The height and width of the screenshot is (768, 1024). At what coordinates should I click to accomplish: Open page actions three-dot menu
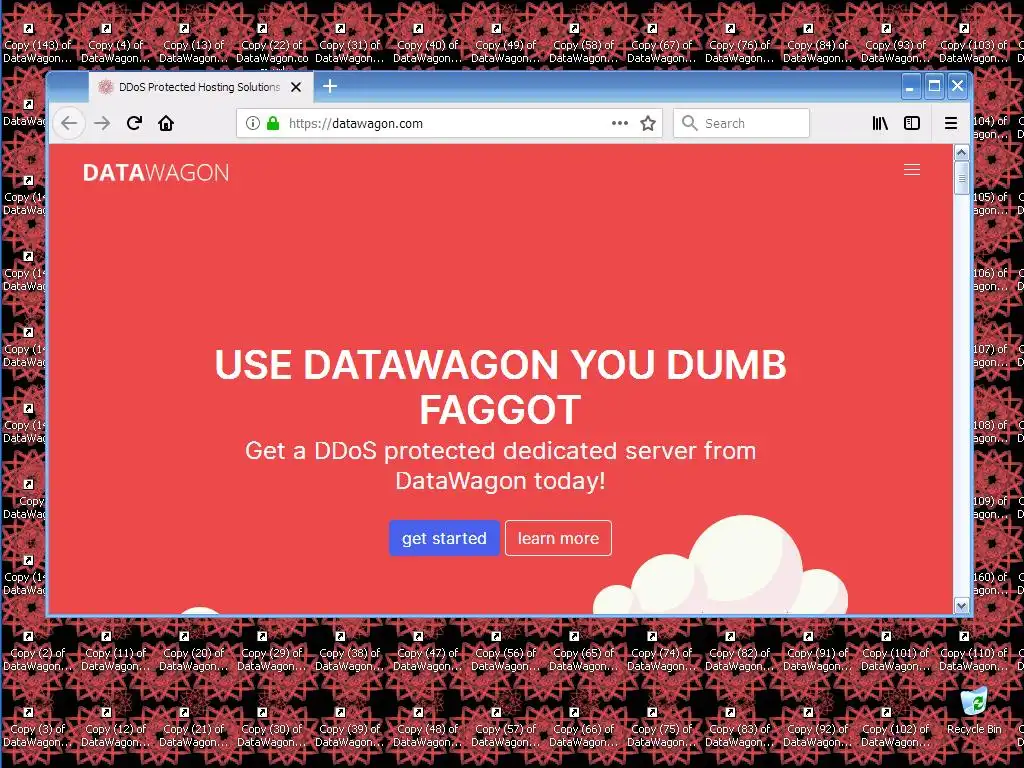pos(620,123)
